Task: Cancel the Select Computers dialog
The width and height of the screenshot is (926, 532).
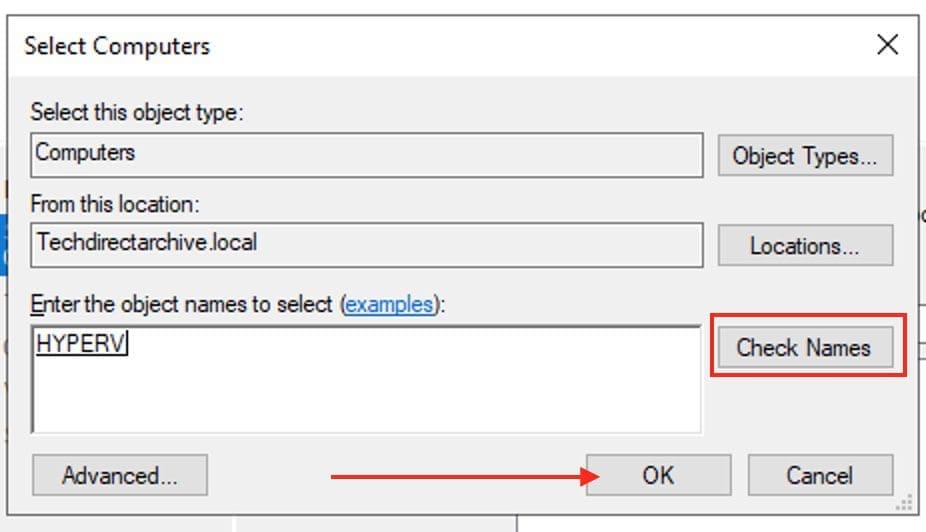Action: point(820,475)
